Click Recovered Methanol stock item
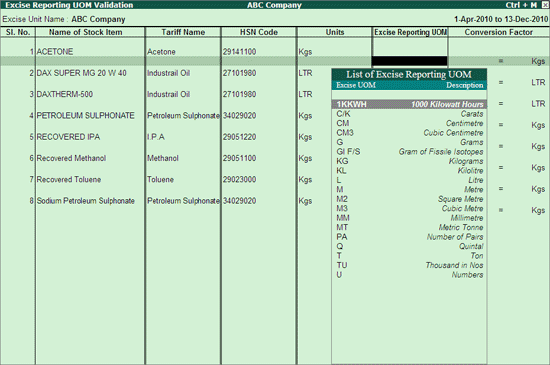Viewport: 550px width, 365px height. click(x=71, y=158)
